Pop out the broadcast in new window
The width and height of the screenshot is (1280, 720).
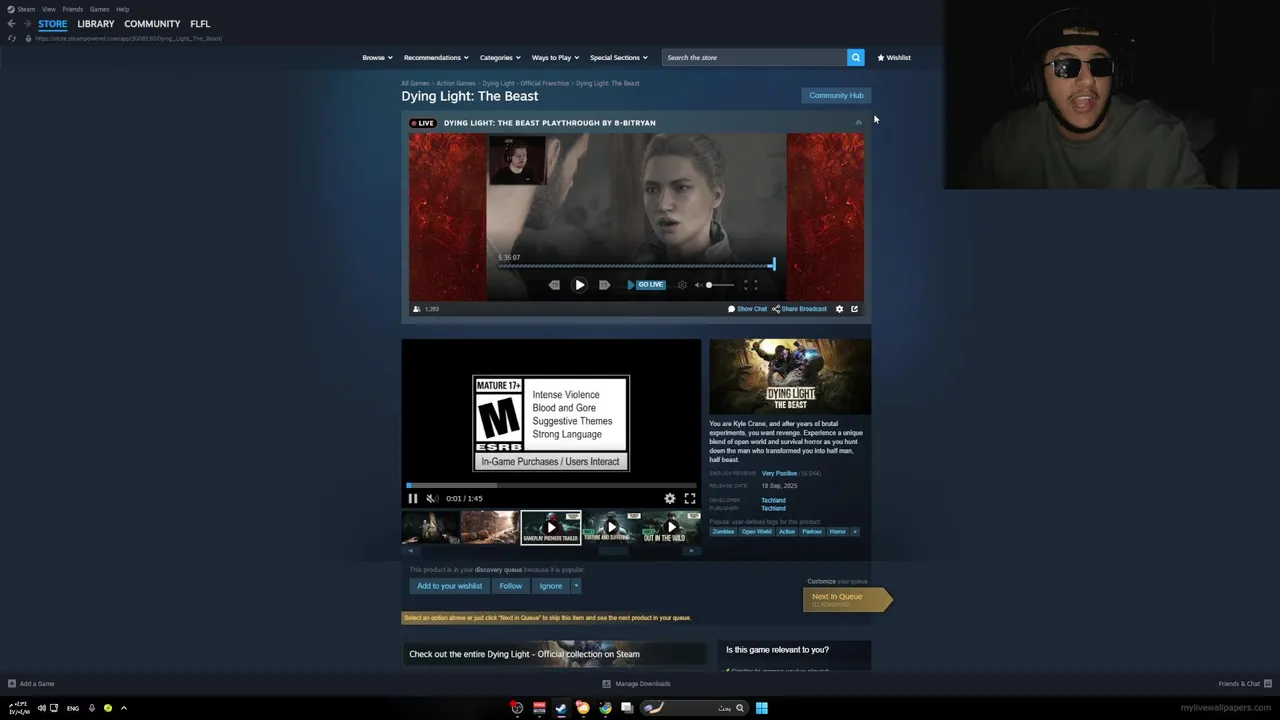[854, 309]
